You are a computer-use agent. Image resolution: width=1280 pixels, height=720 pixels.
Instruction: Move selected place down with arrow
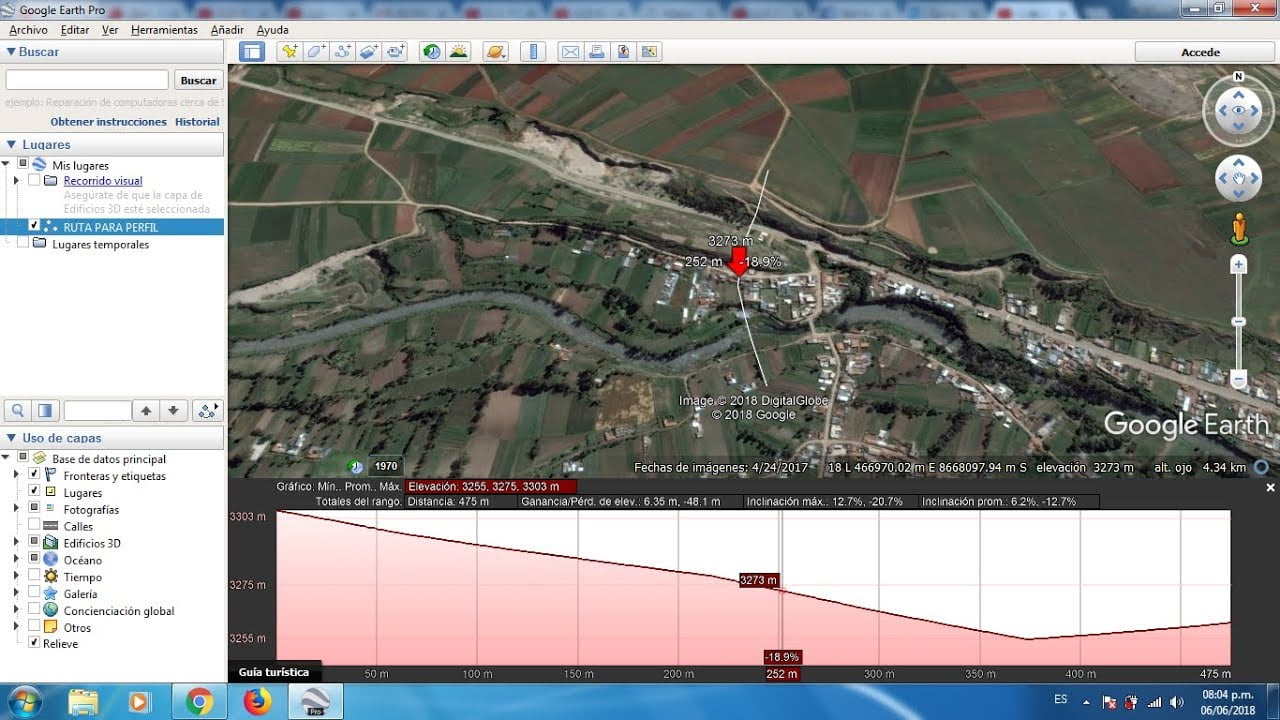click(x=173, y=410)
